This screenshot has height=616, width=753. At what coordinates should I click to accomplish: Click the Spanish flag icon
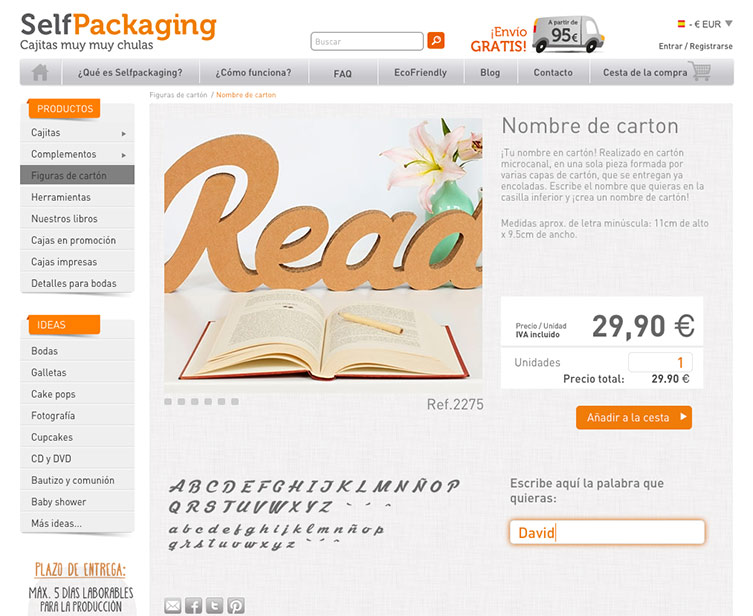click(681, 24)
